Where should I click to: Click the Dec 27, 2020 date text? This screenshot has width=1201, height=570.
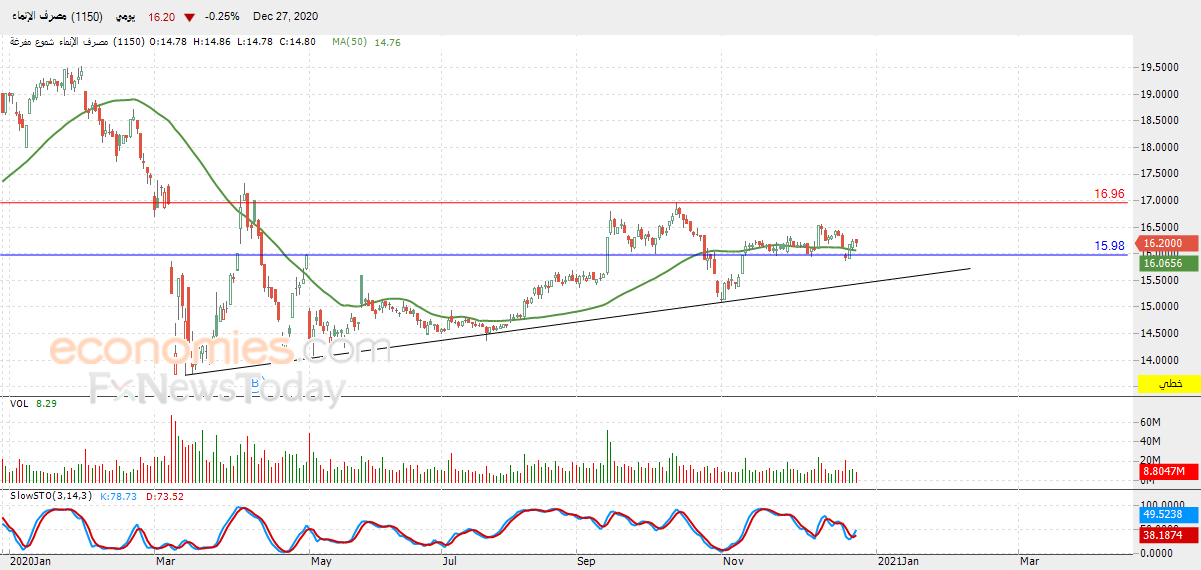pyautogui.click(x=286, y=18)
